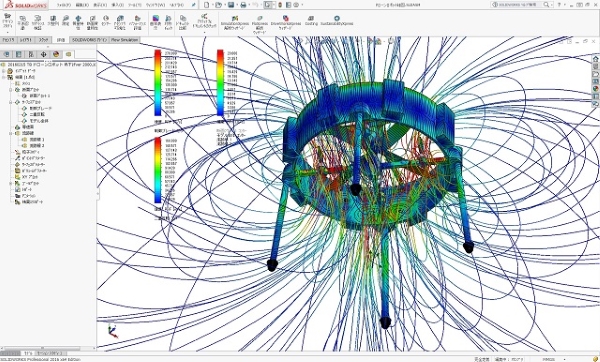Switch to the DisplayManager panel tab icon

pos(56,54)
